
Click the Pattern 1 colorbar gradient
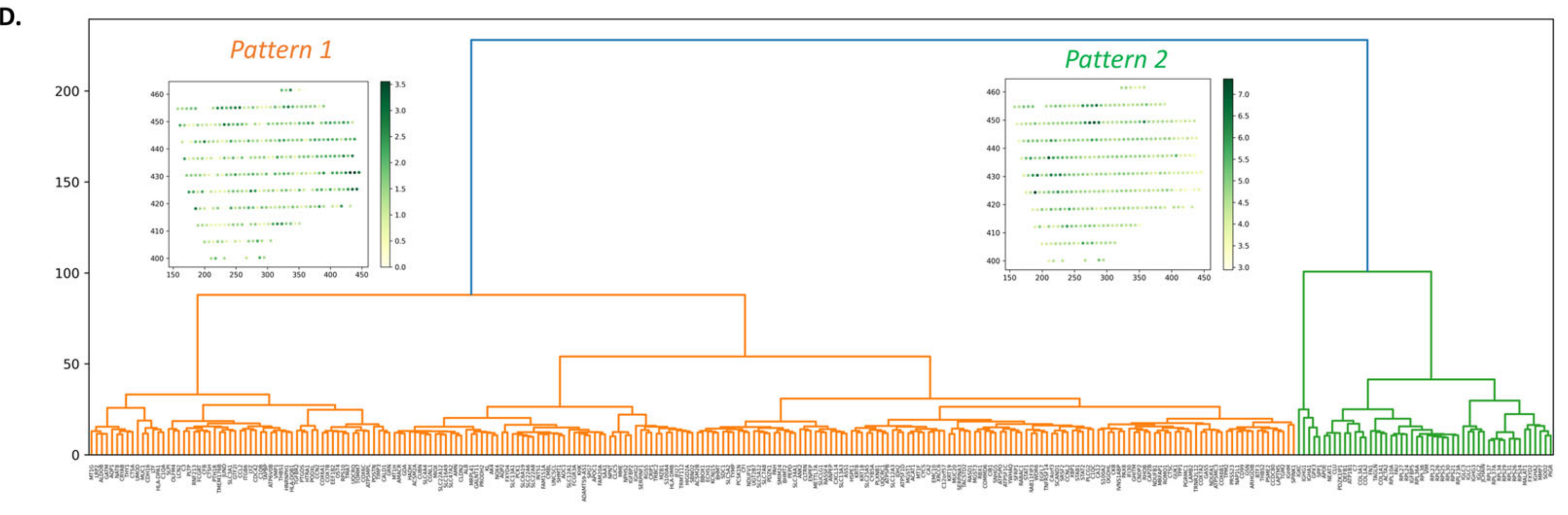pos(385,174)
